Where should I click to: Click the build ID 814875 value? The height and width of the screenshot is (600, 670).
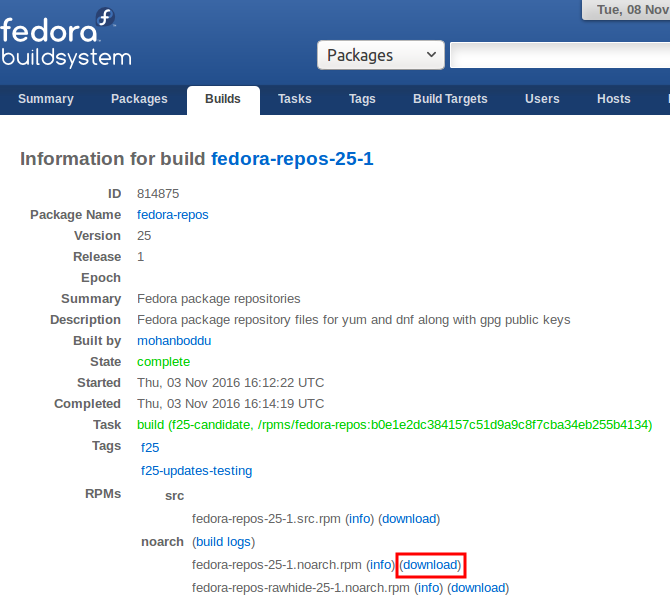click(x=158, y=194)
